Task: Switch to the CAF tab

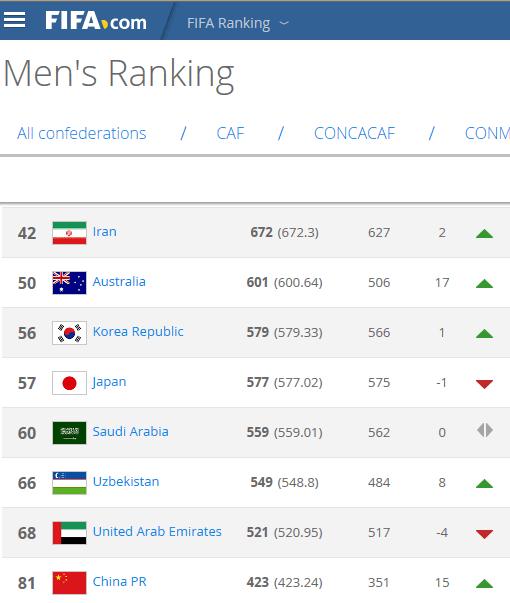Action: [230, 133]
